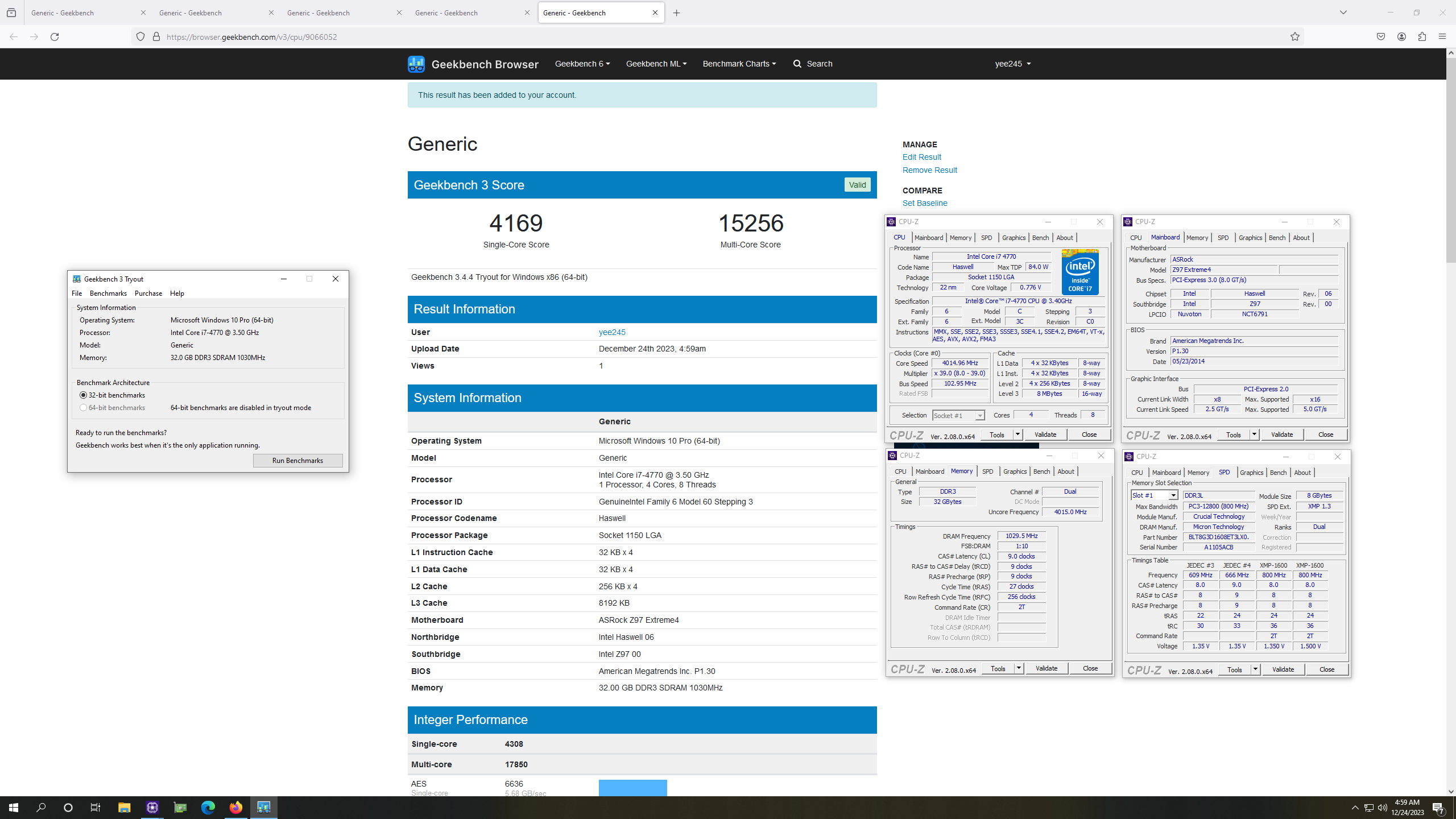Viewport: 1456px width, 819px height.
Task: Switch to Mainboard tab in CPU-Z CPU window
Action: (929, 238)
